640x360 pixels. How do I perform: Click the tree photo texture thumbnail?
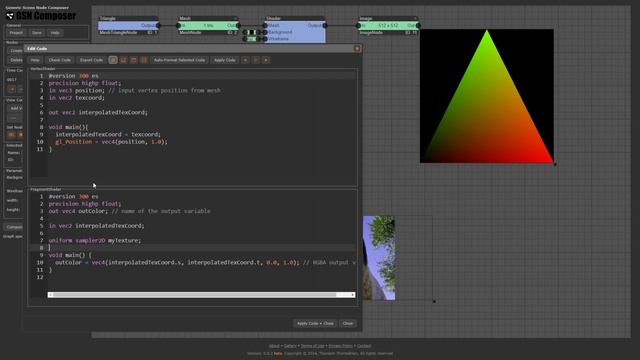click(x=379, y=258)
